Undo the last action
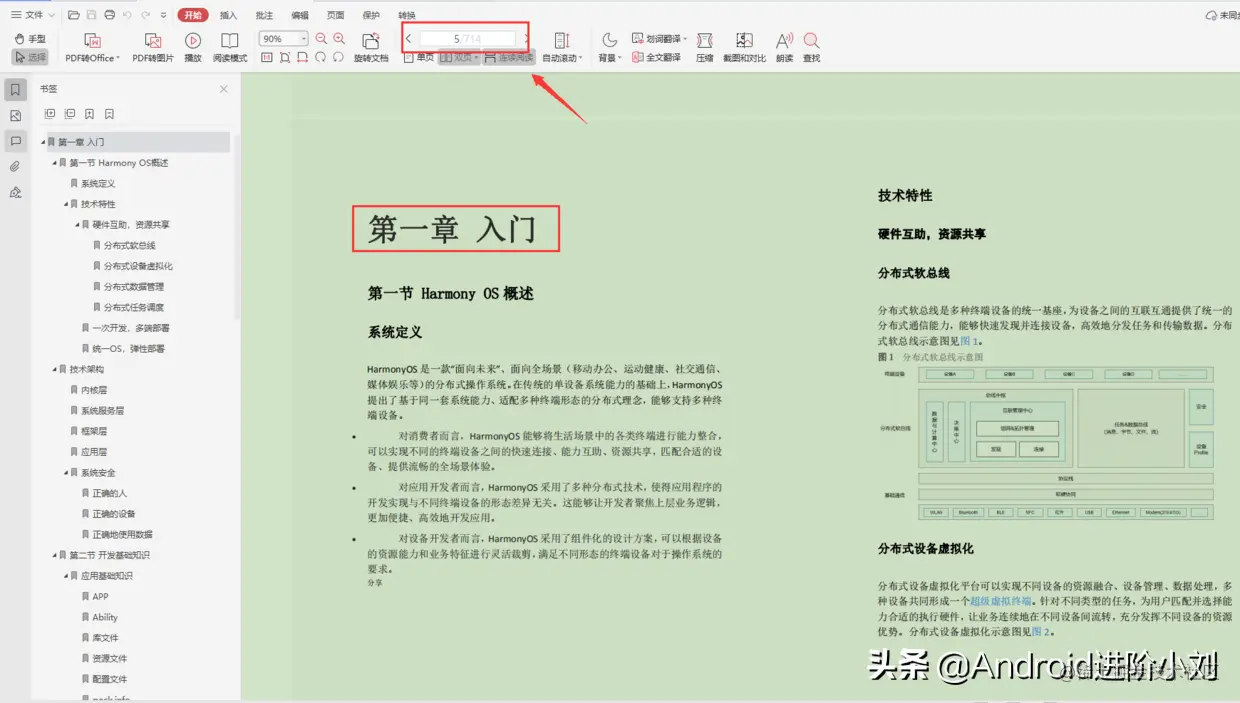 pyautogui.click(x=127, y=15)
